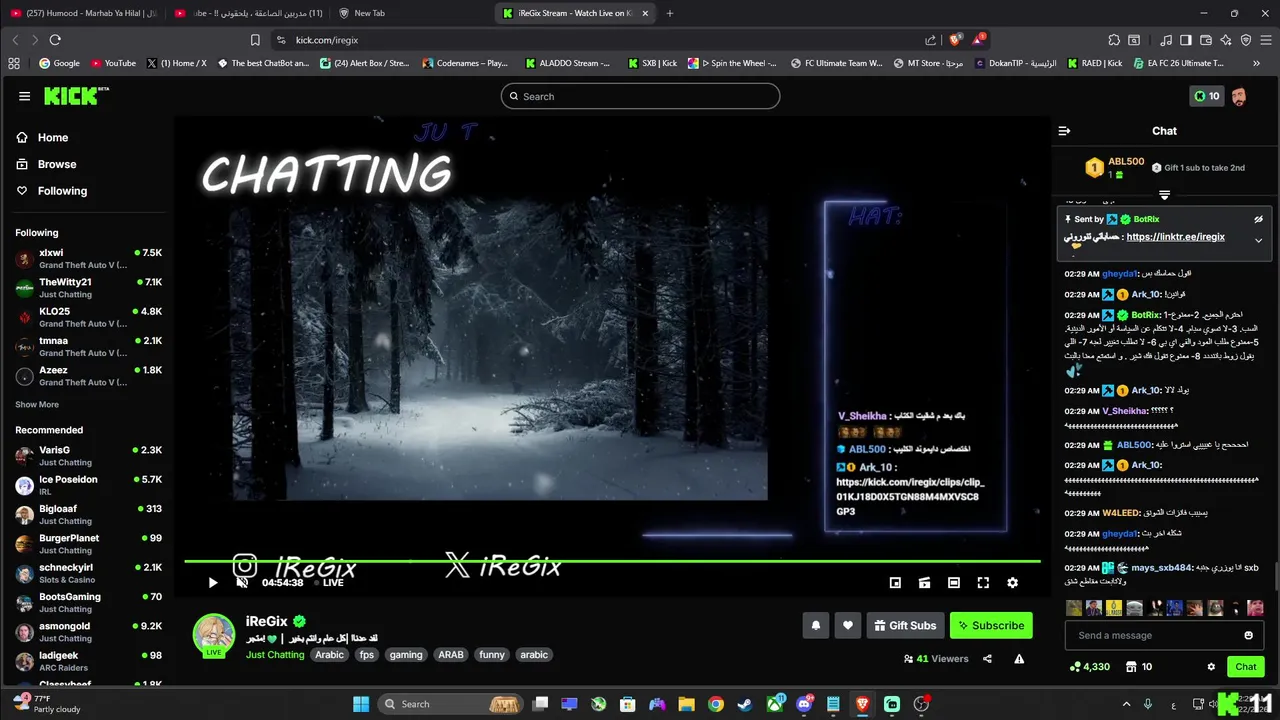Open asmongold recommended channel
Screen dimensions: 1280x720
click(88, 632)
